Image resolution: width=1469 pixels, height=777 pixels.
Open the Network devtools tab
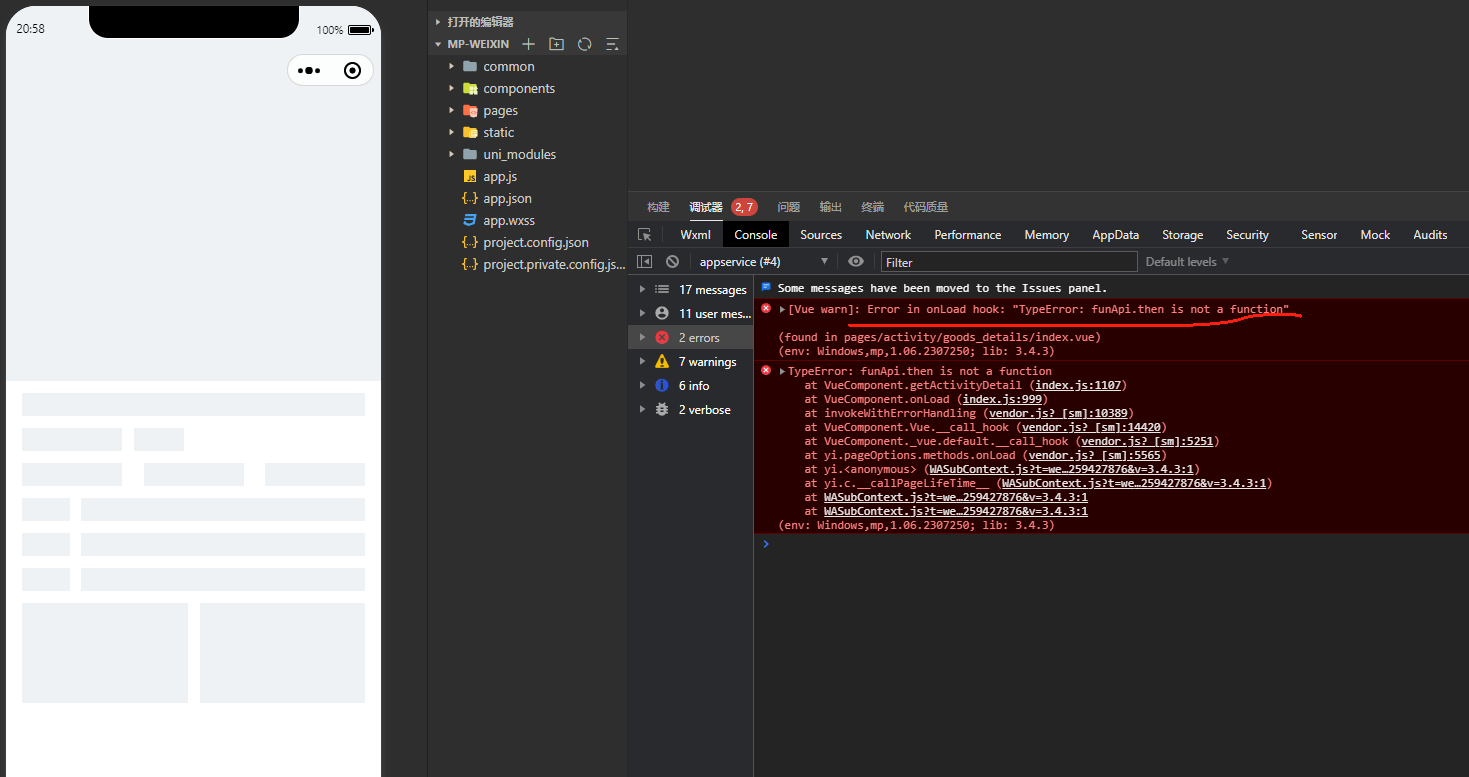[x=888, y=235]
